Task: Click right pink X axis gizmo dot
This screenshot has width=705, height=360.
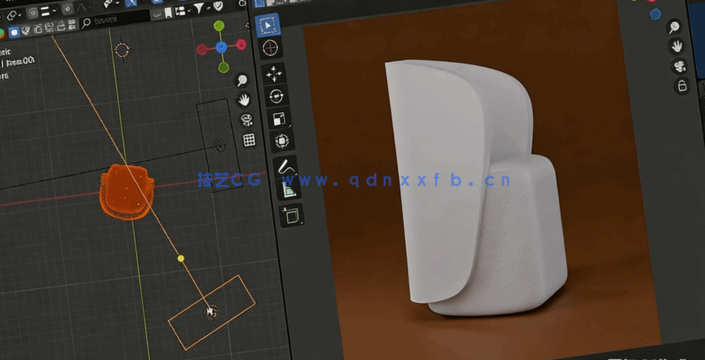Action: coord(241,44)
